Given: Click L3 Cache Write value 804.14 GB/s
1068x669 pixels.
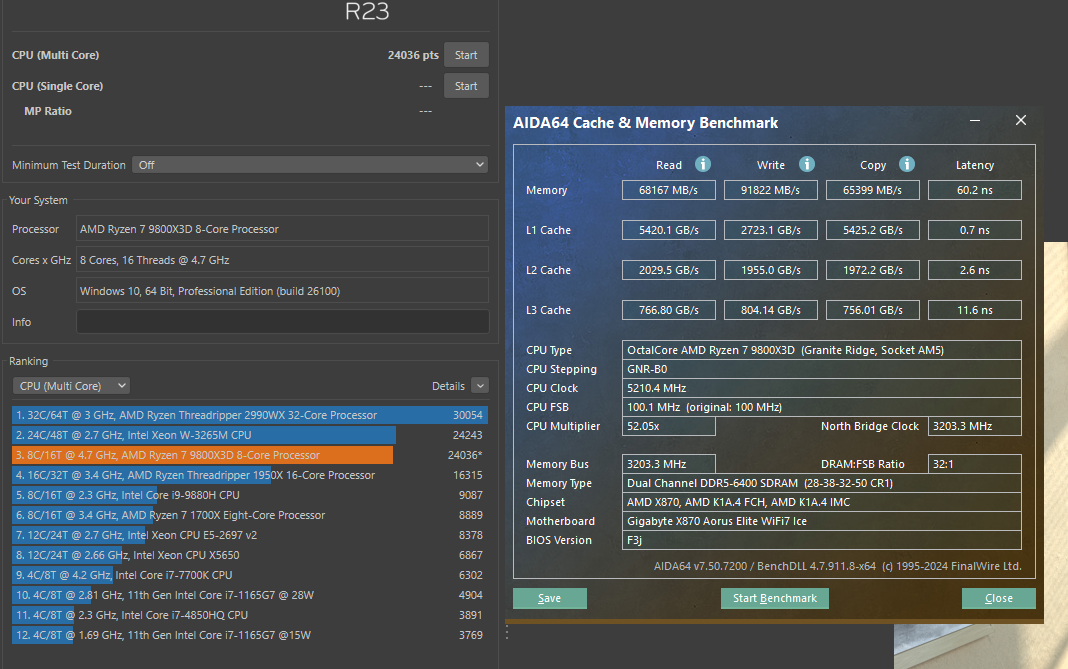Looking at the screenshot, I should click(x=770, y=310).
